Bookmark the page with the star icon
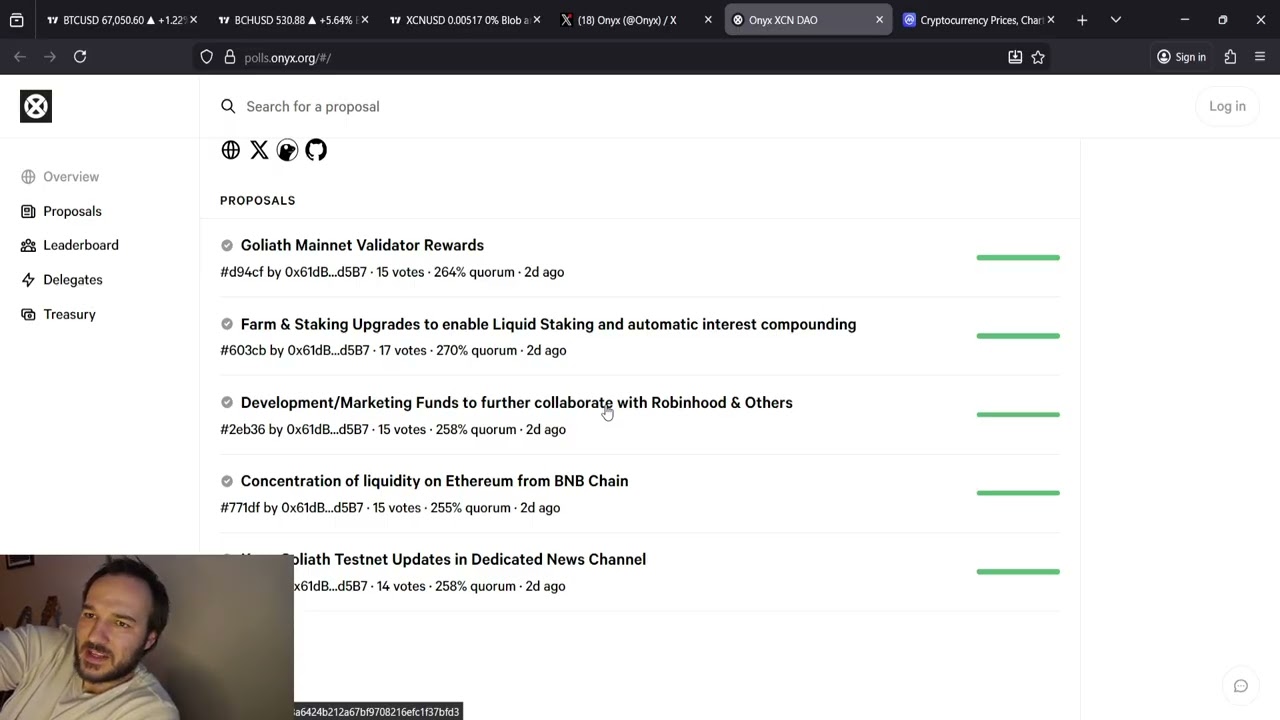Viewport: 1280px width, 720px height. pyautogui.click(x=1038, y=57)
